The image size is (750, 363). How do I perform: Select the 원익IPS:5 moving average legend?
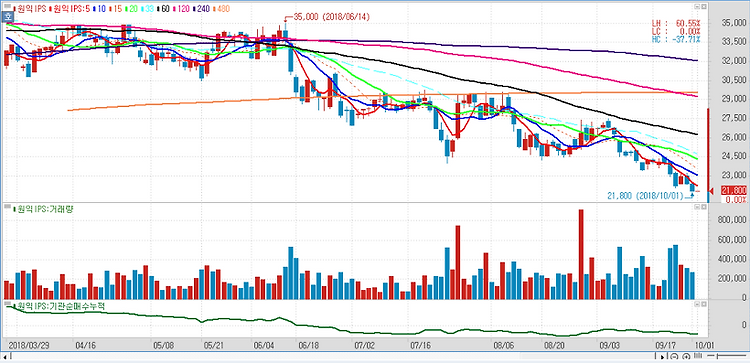[x=70, y=9]
